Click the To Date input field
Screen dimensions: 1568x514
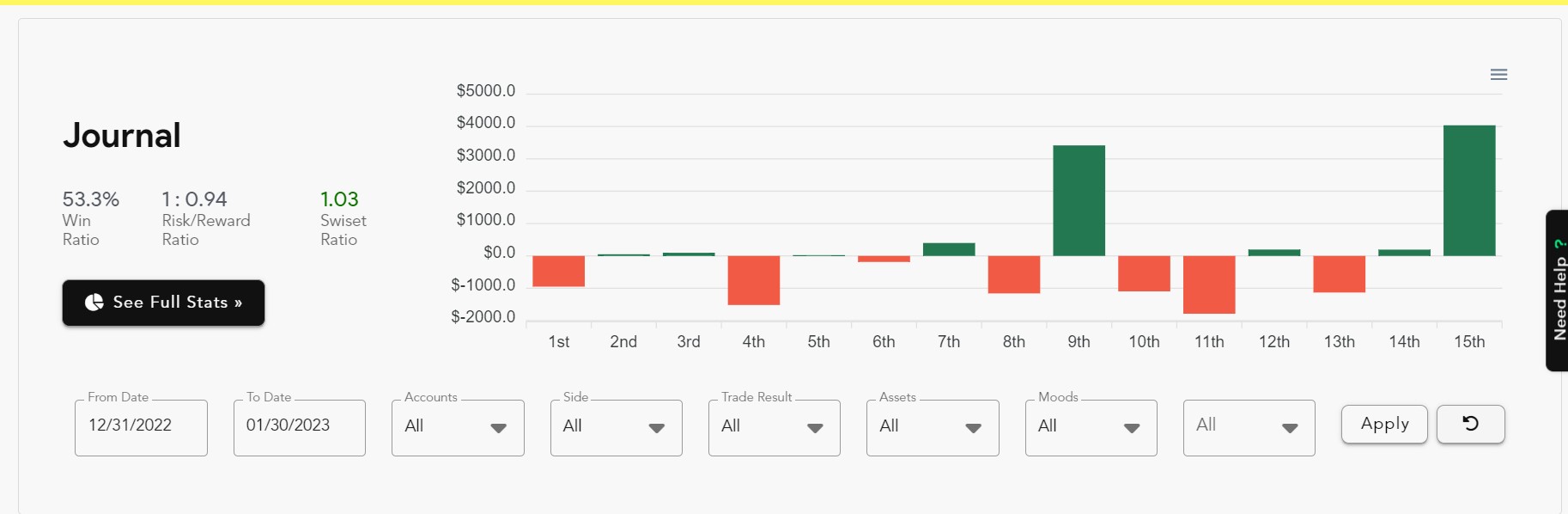[299, 426]
